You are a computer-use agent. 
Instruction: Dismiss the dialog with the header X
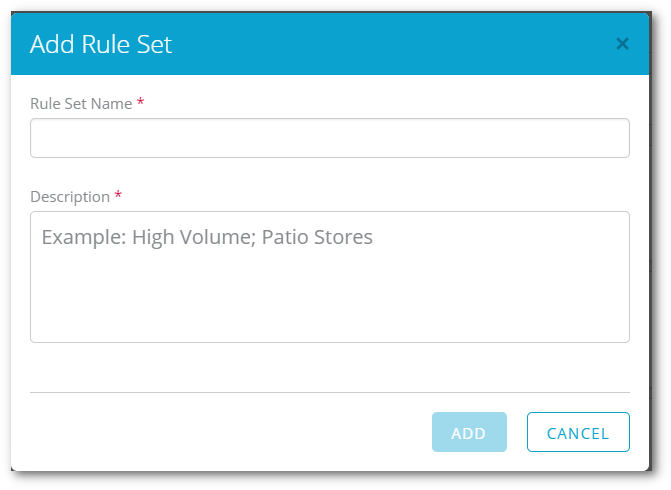(x=622, y=44)
